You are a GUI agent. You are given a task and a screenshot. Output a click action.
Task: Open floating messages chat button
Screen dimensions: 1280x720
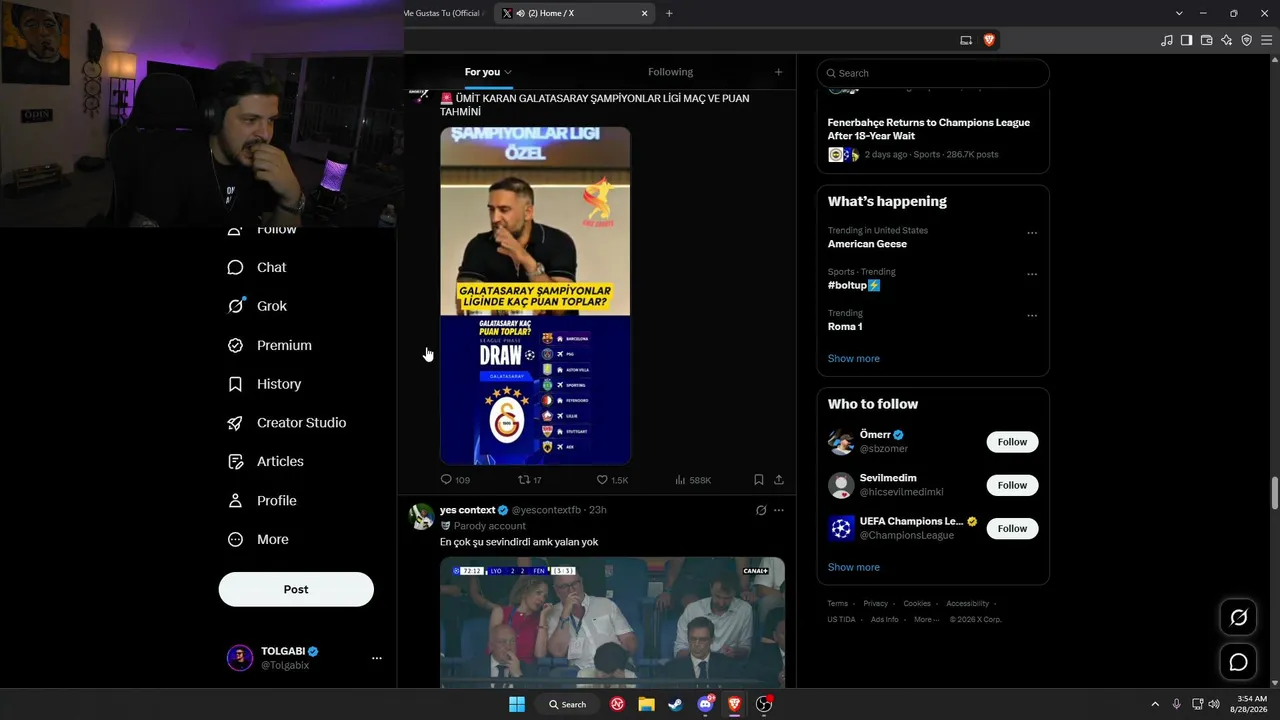click(x=1238, y=662)
